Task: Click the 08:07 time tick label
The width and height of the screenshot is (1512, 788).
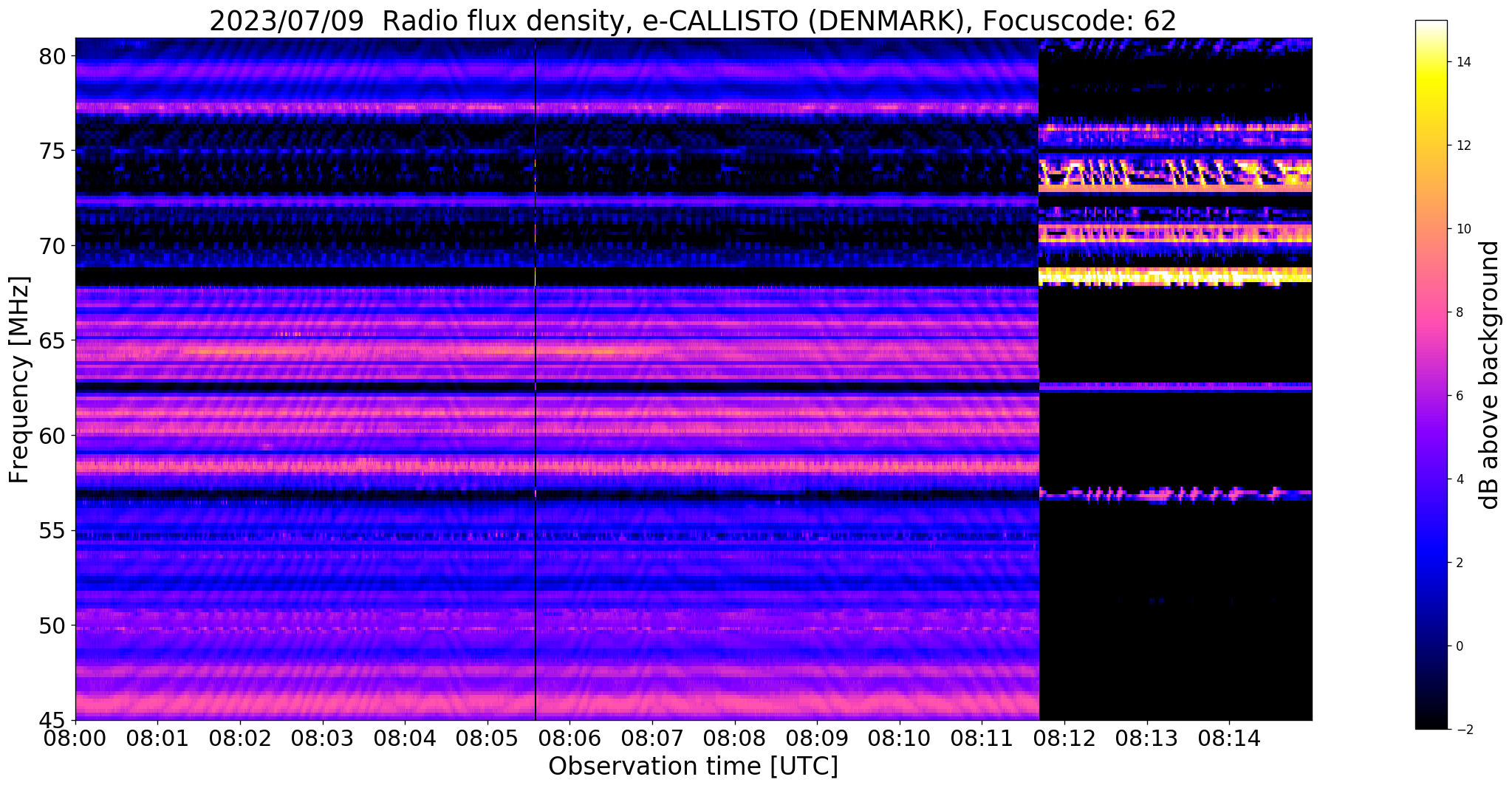Action: (652, 738)
